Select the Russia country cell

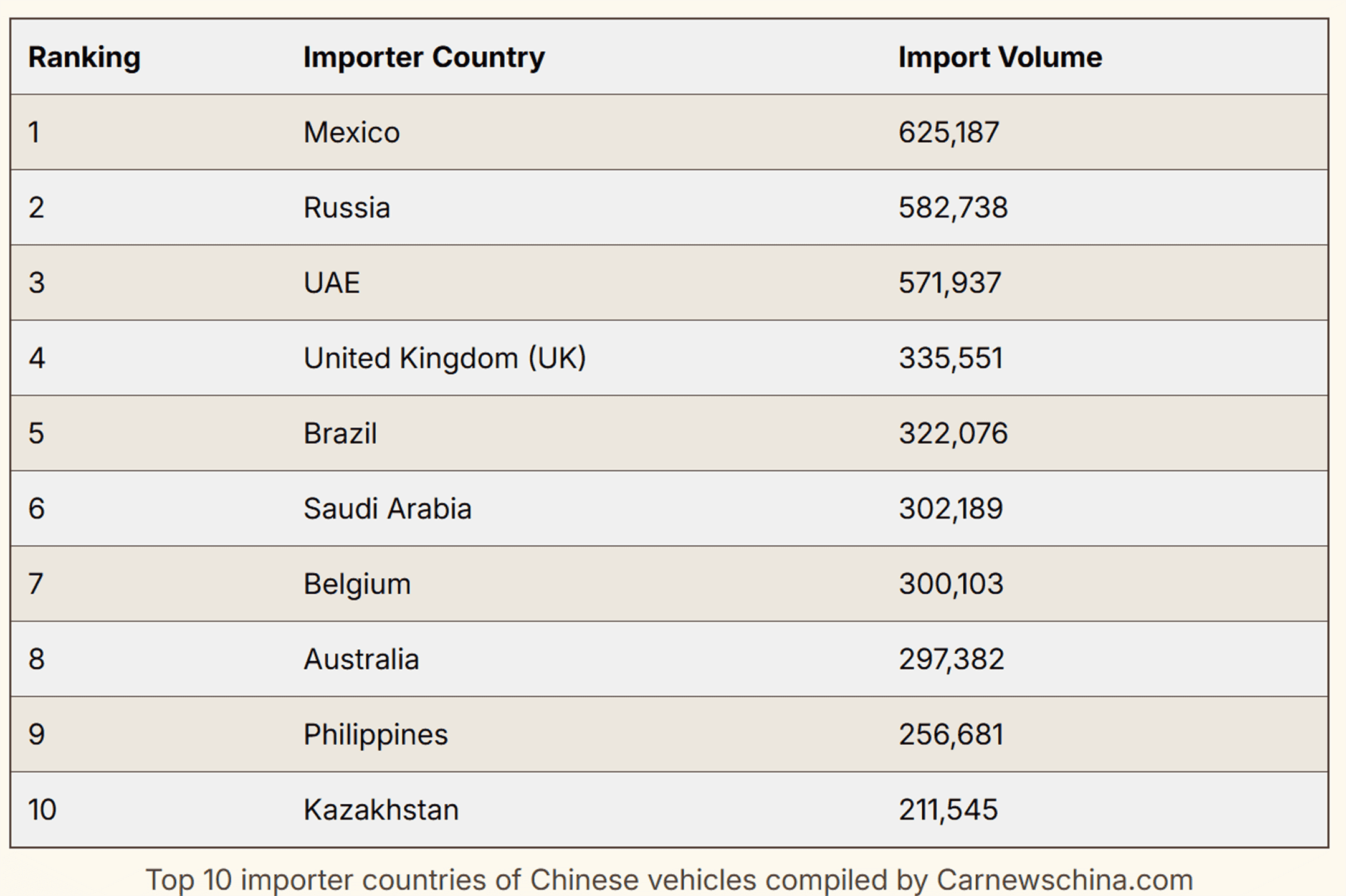coord(346,207)
